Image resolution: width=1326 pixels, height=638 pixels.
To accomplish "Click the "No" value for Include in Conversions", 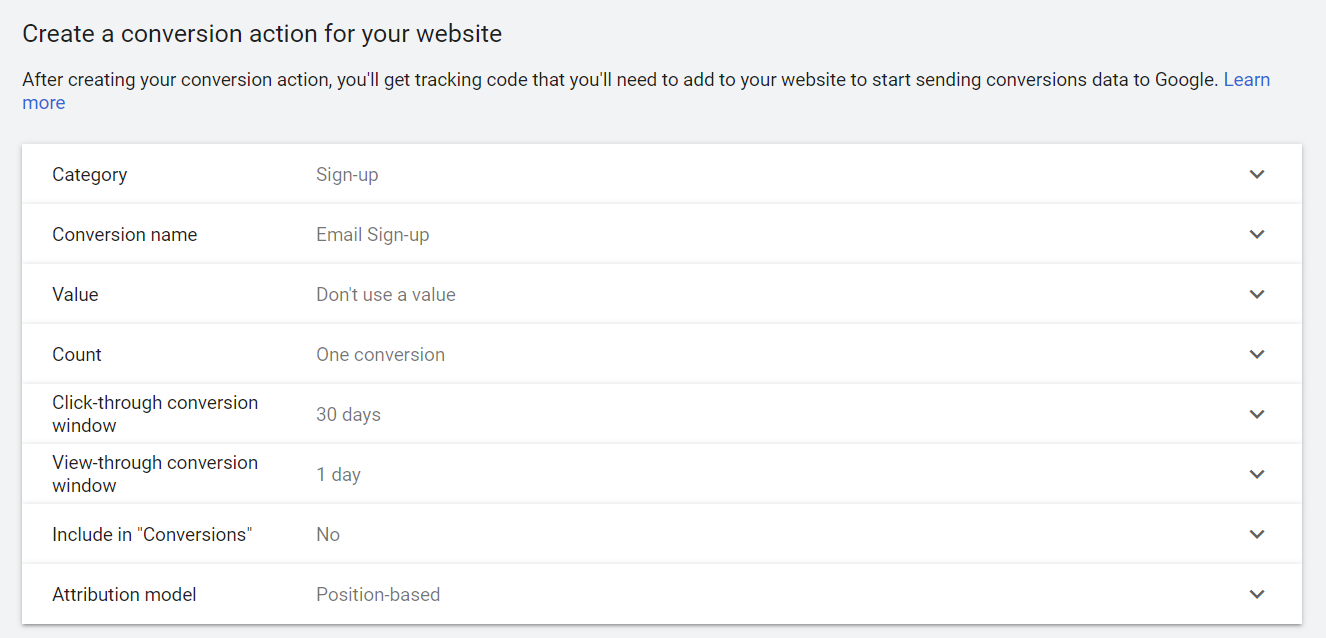I will [x=328, y=534].
